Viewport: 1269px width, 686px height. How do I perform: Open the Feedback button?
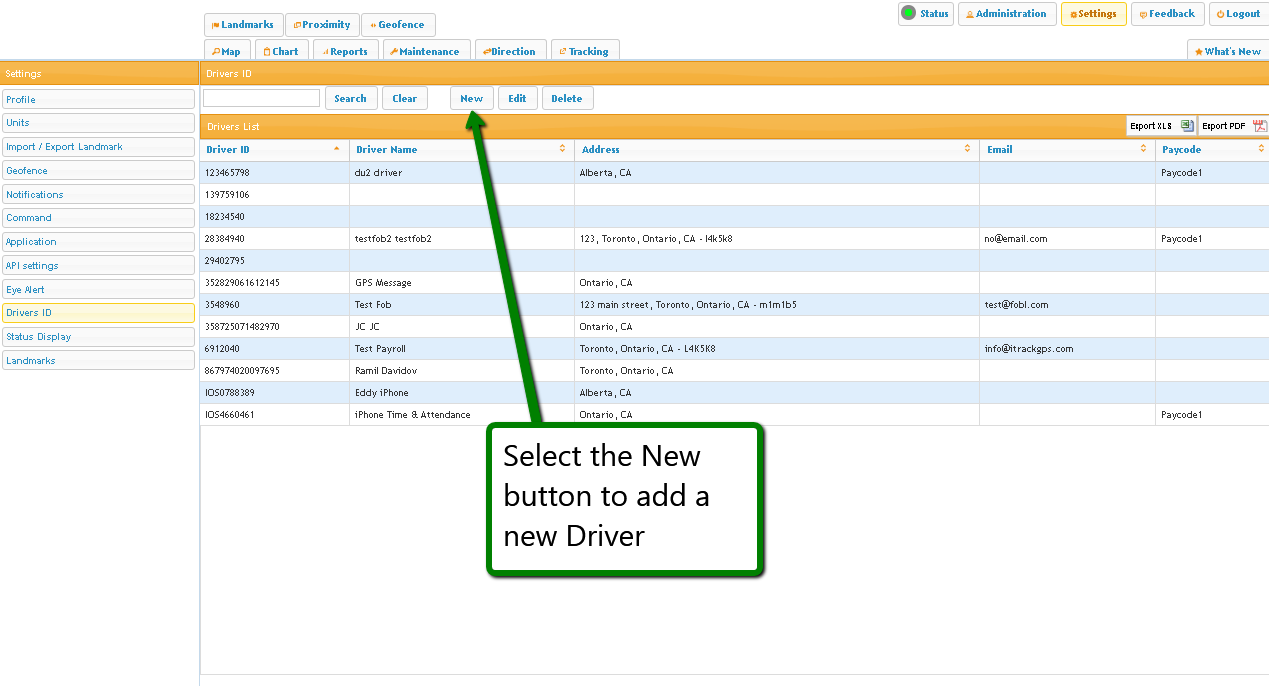coord(1167,14)
